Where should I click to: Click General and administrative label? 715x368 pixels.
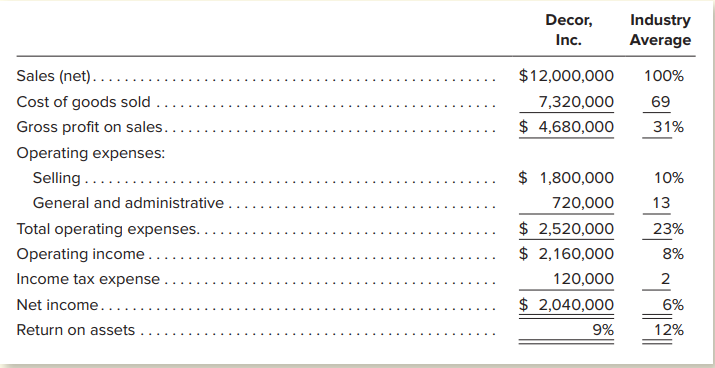128,203
